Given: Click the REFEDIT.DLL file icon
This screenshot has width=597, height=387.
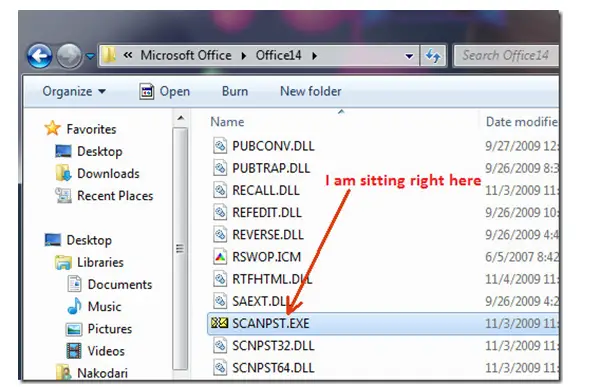Looking at the screenshot, I should coord(220,212).
